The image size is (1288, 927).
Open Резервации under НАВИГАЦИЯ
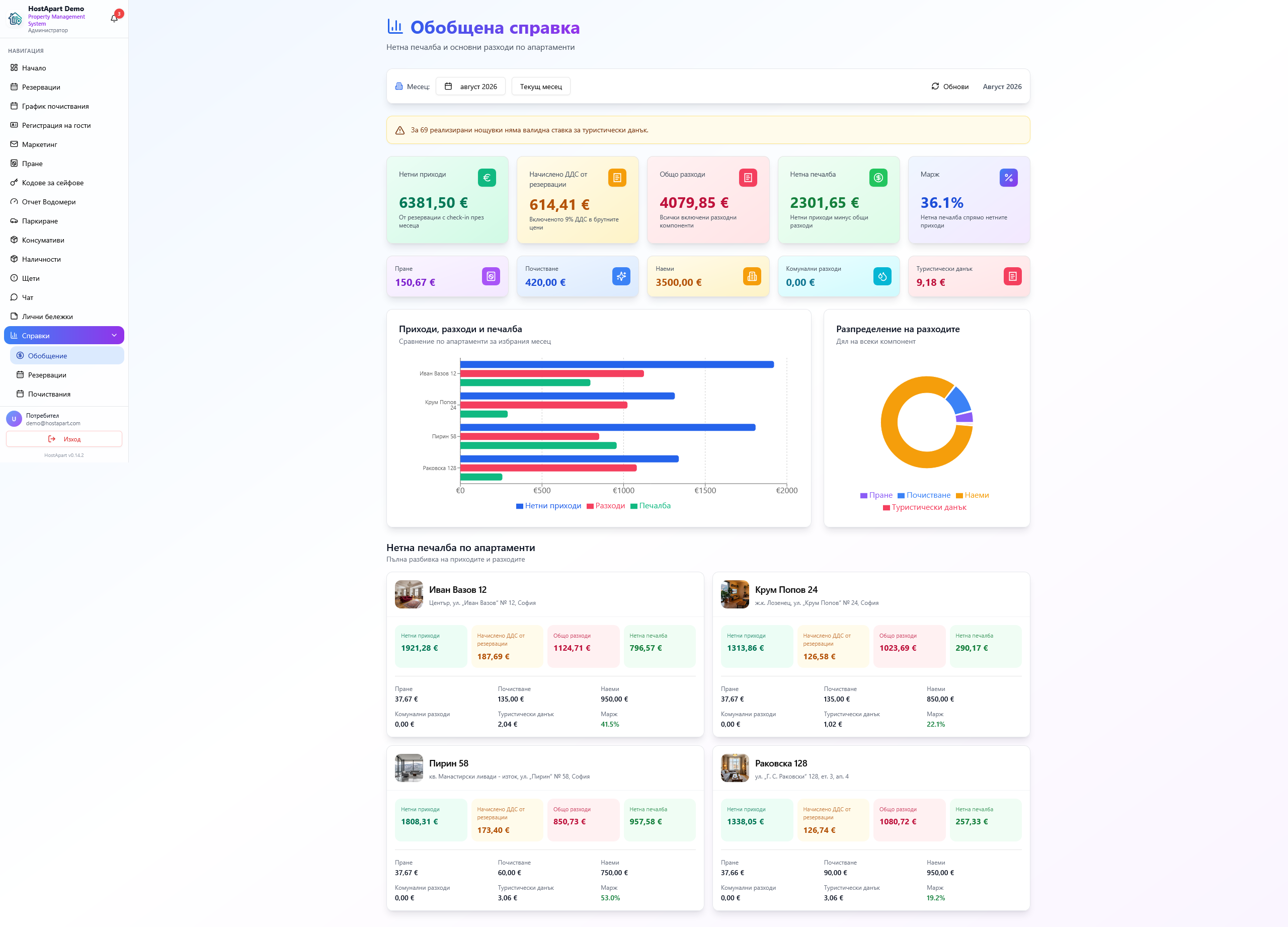click(x=63, y=87)
